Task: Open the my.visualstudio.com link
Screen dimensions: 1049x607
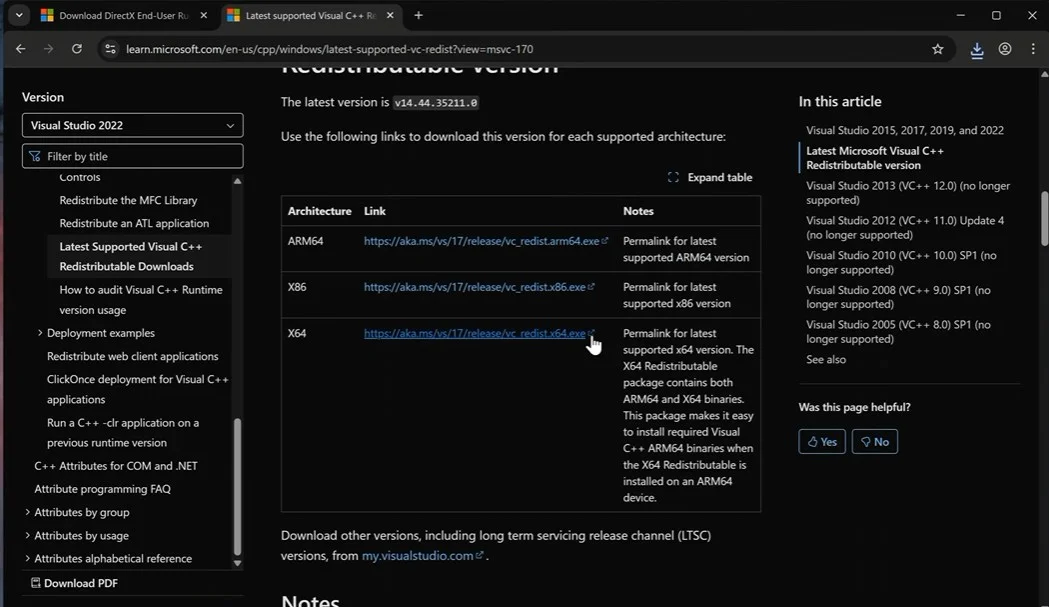Action: pos(417,555)
